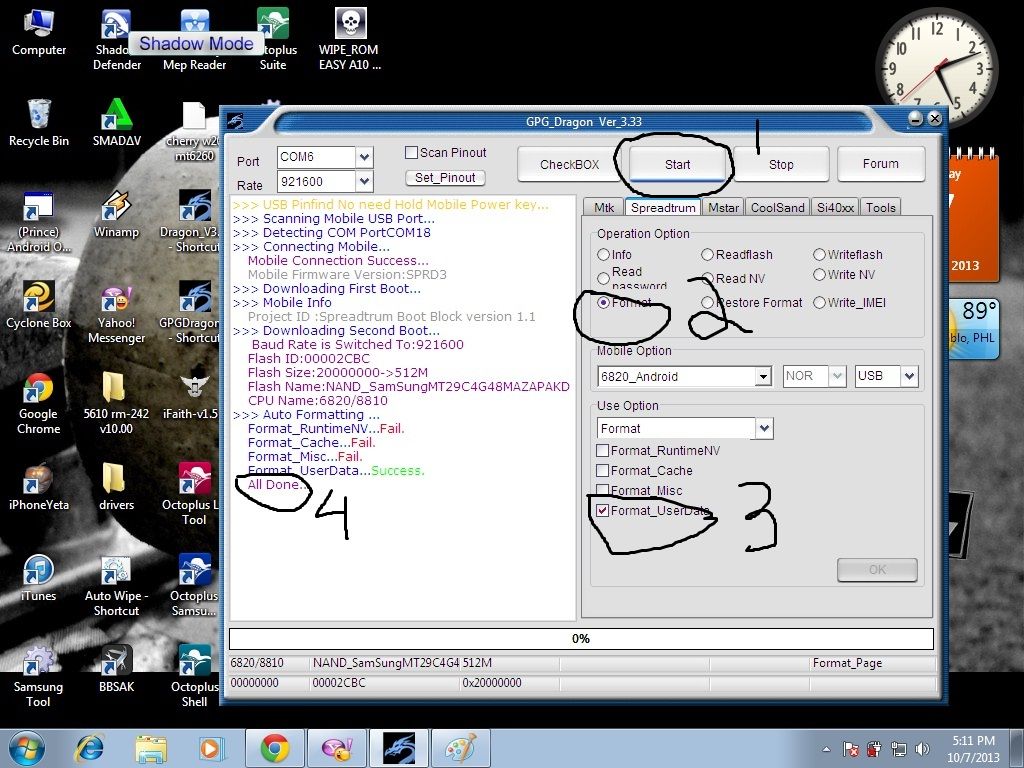Screen dimensions: 1024x768
Task: Open the Auto Wipe shortcut
Action: coord(116,586)
